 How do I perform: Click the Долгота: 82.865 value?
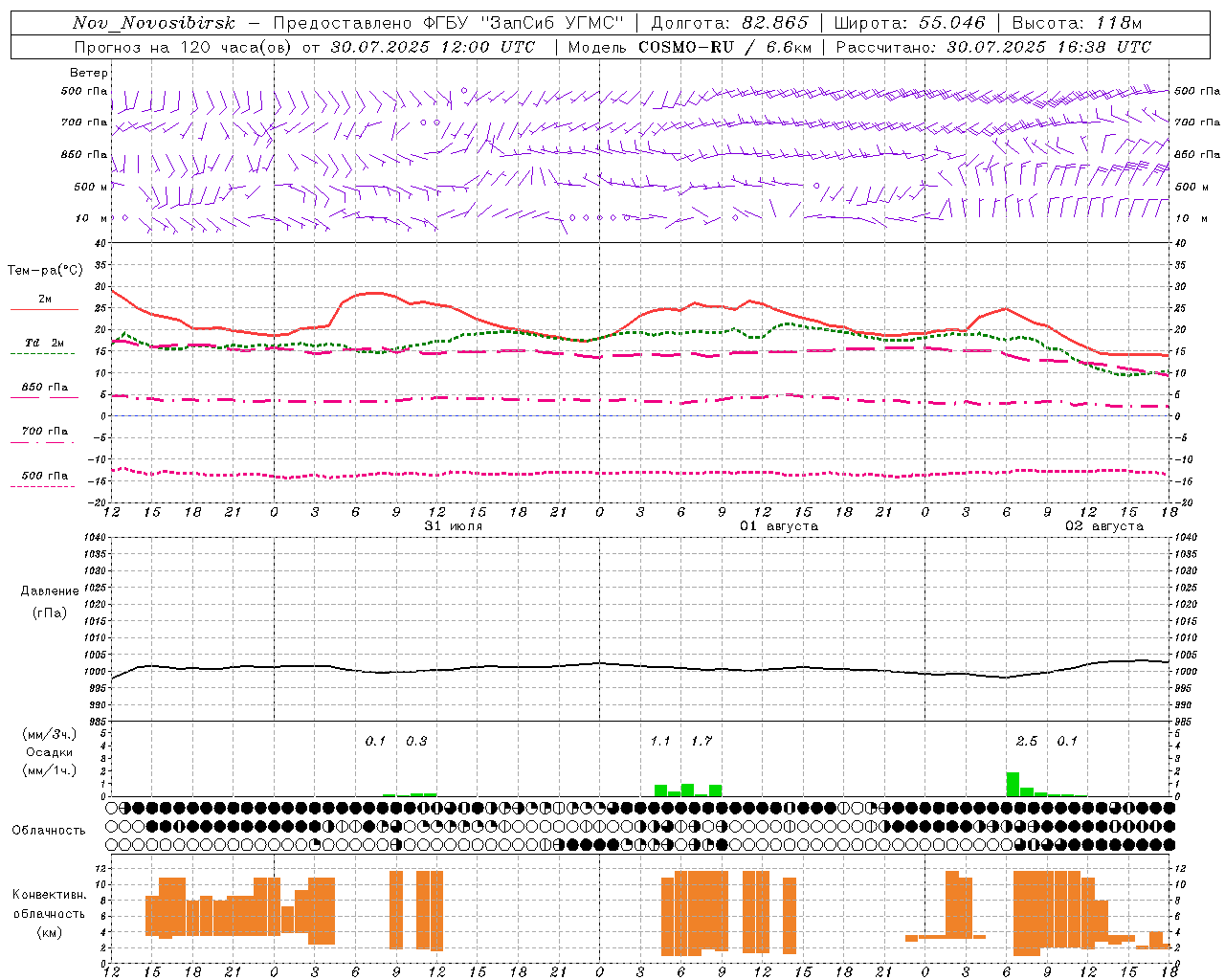[730, 23]
